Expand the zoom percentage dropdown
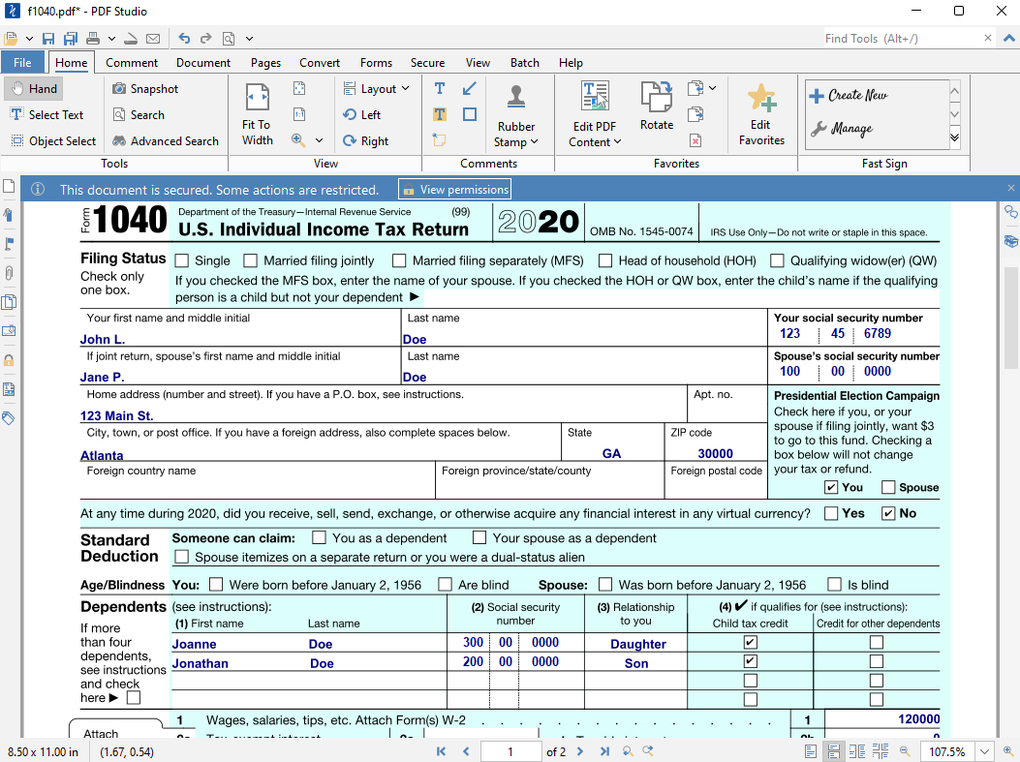This screenshot has height=762, width=1020. coord(983,751)
